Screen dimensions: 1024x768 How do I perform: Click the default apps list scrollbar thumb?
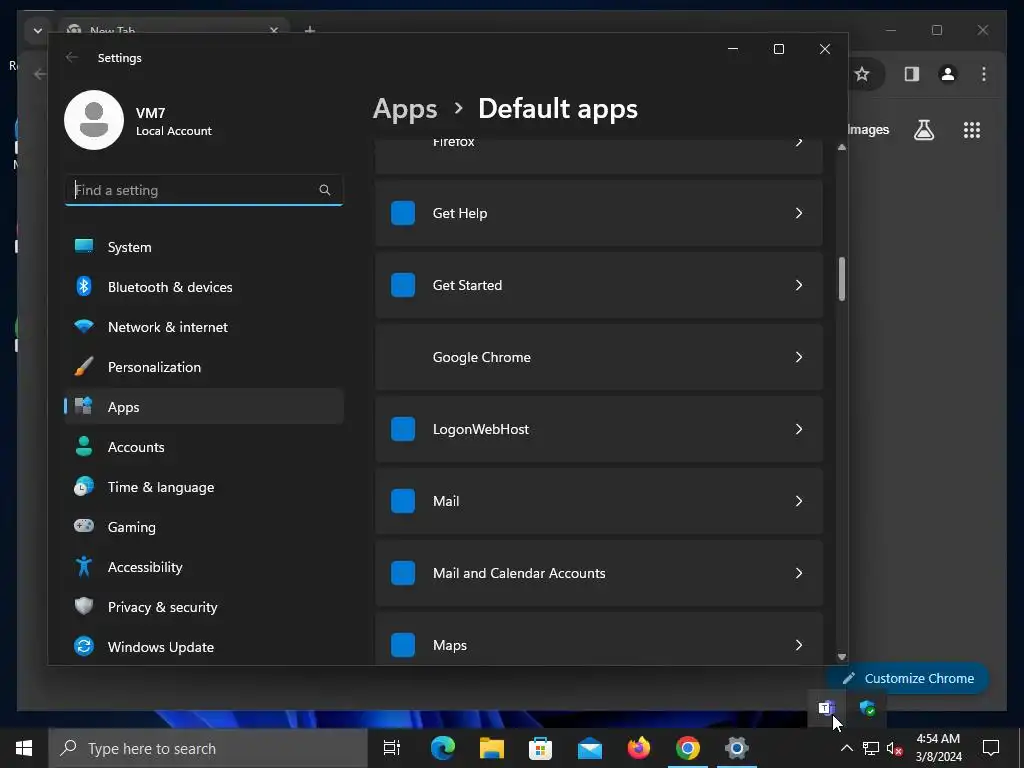842,279
